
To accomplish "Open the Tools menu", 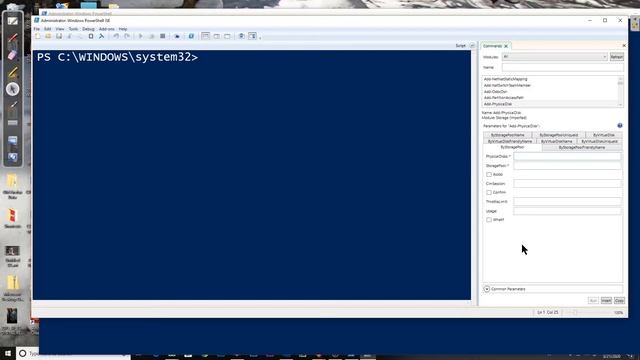I will pyautogui.click(x=73, y=29).
